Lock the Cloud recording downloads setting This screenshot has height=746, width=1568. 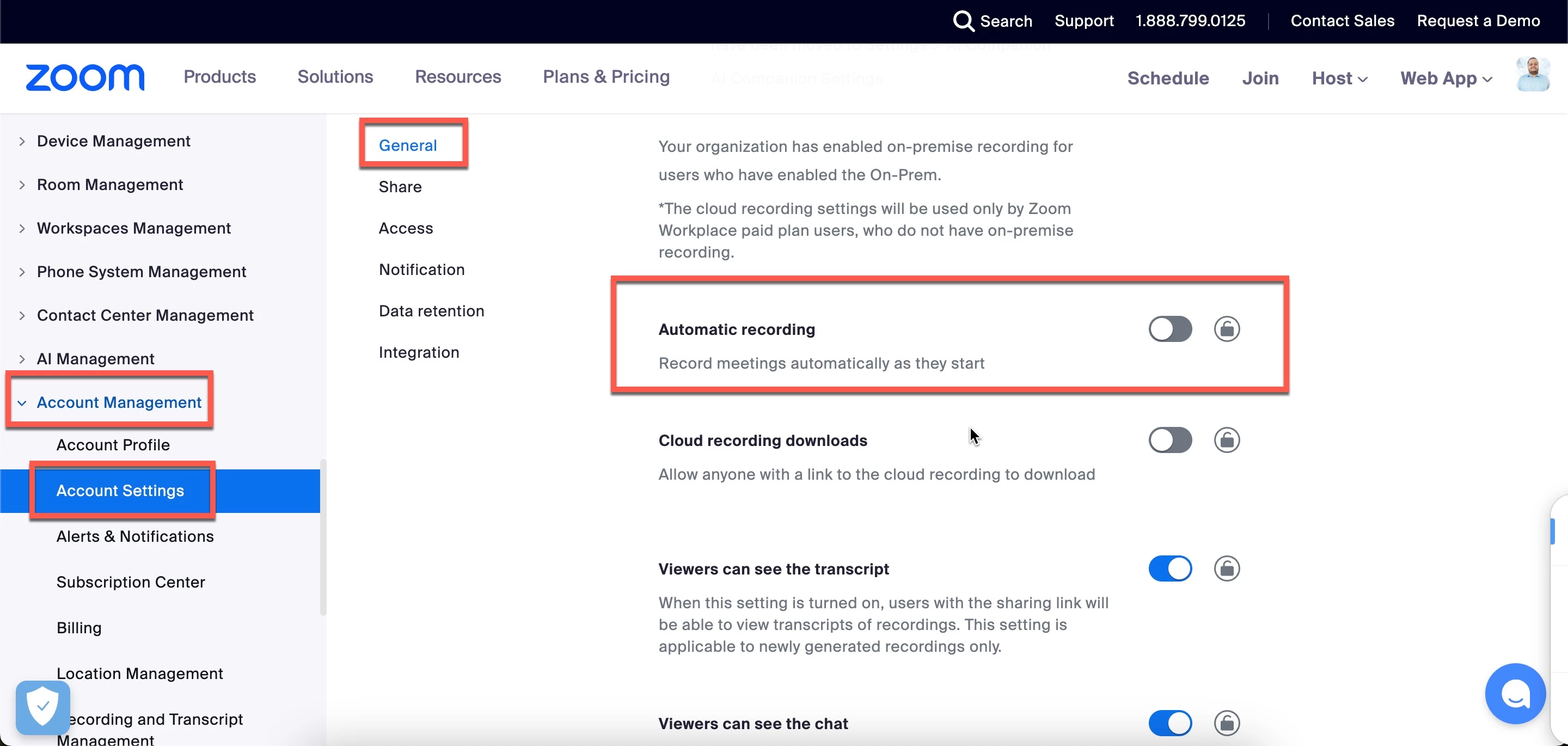pos(1227,441)
